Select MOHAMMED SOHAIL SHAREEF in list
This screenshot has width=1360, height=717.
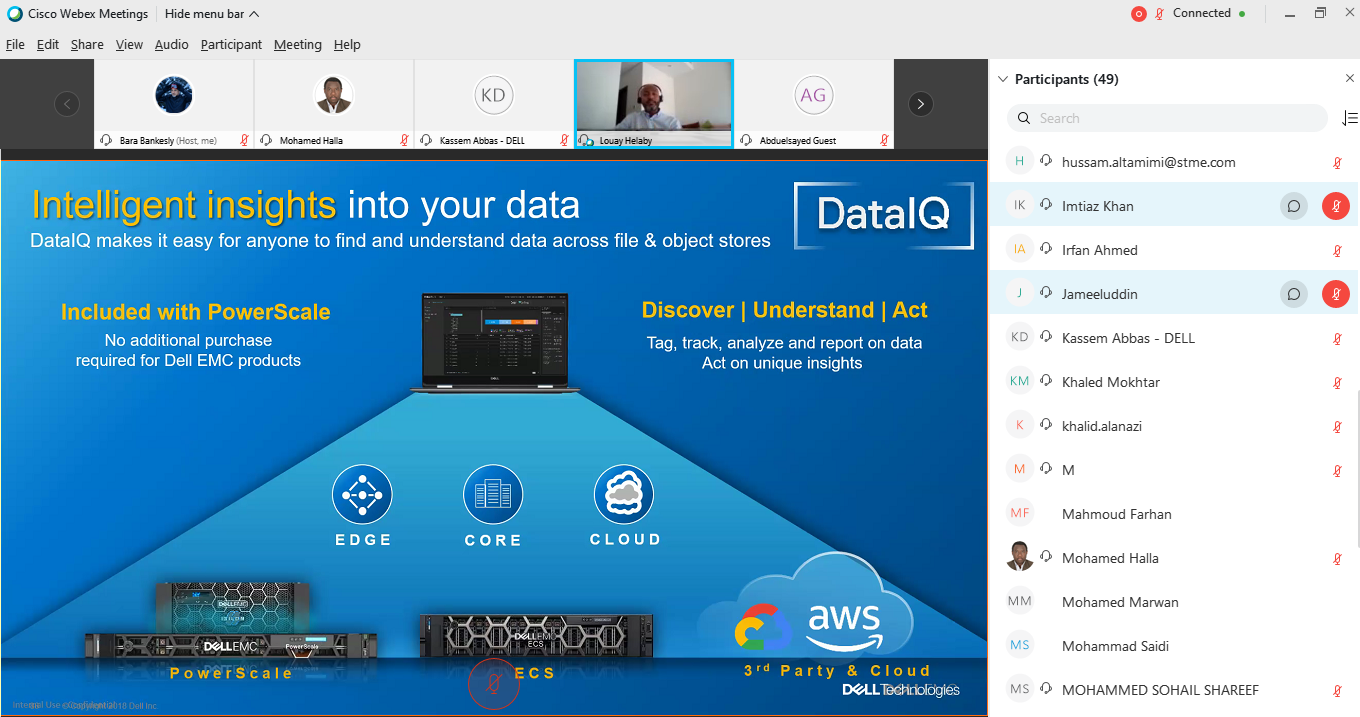pos(1173,690)
